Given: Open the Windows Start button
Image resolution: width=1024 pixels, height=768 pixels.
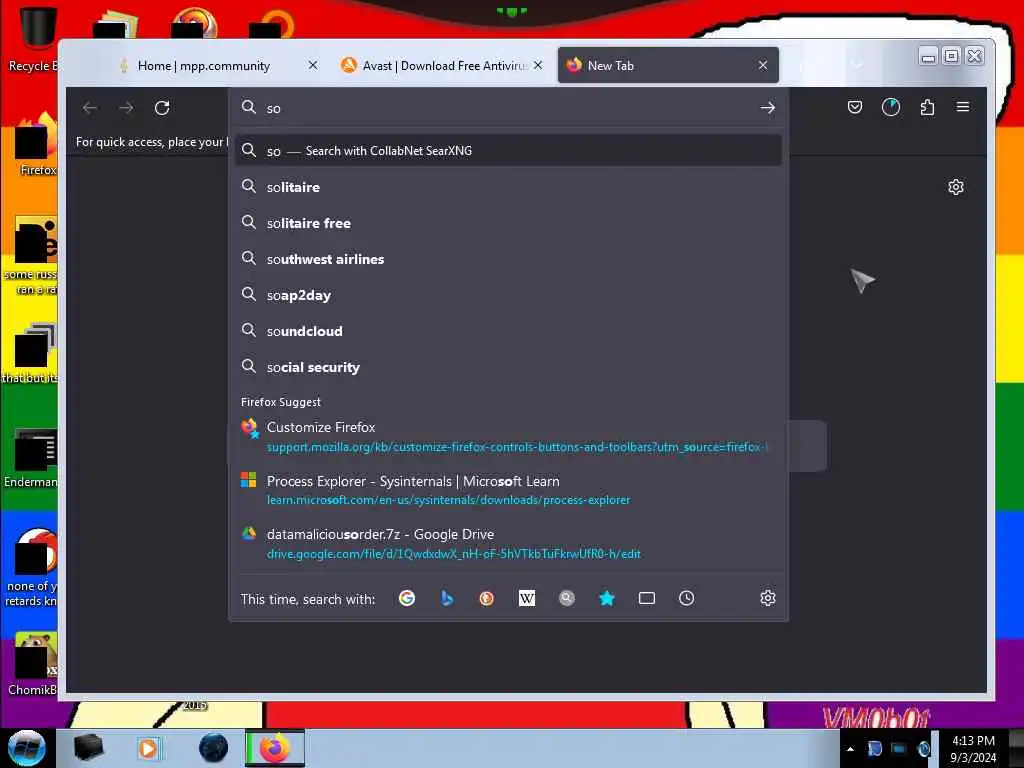Looking at the screenshot, I should point(27,748).
